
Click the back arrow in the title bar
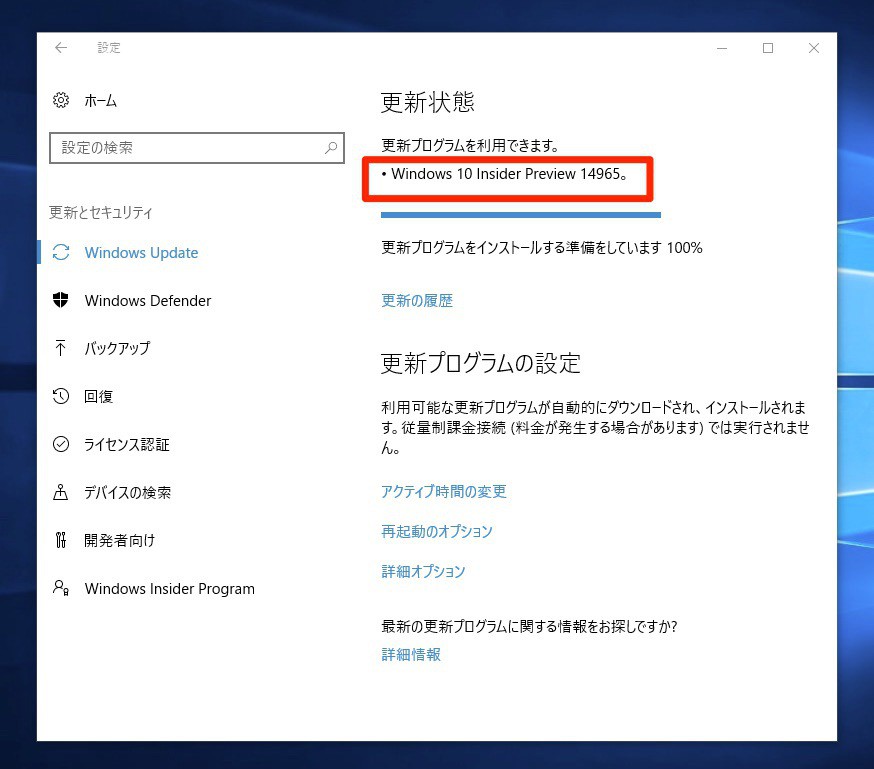coord(61,48)
